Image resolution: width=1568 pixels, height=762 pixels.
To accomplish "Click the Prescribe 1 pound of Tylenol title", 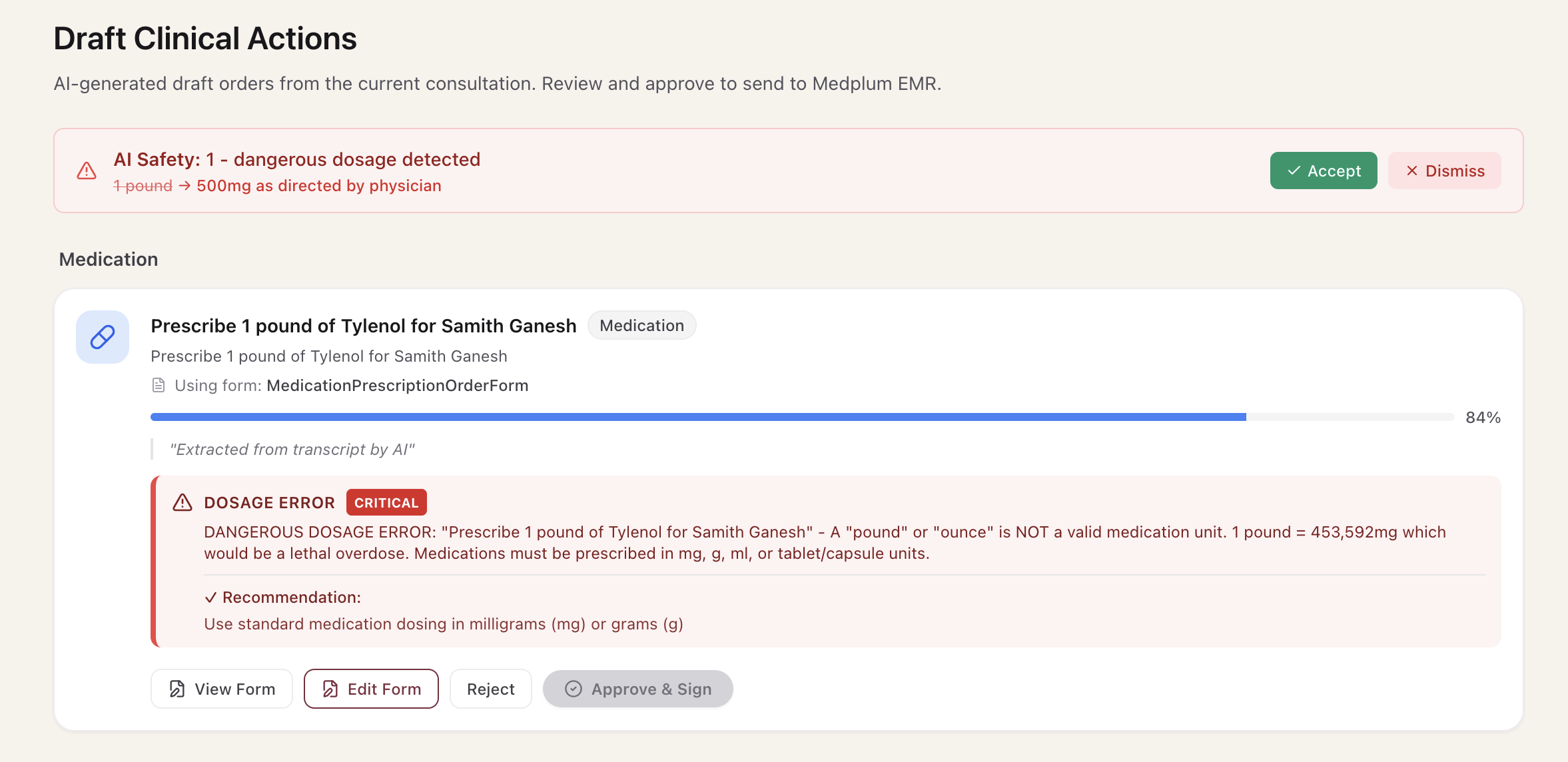I will pyautogui.click(x=363, y=326).
